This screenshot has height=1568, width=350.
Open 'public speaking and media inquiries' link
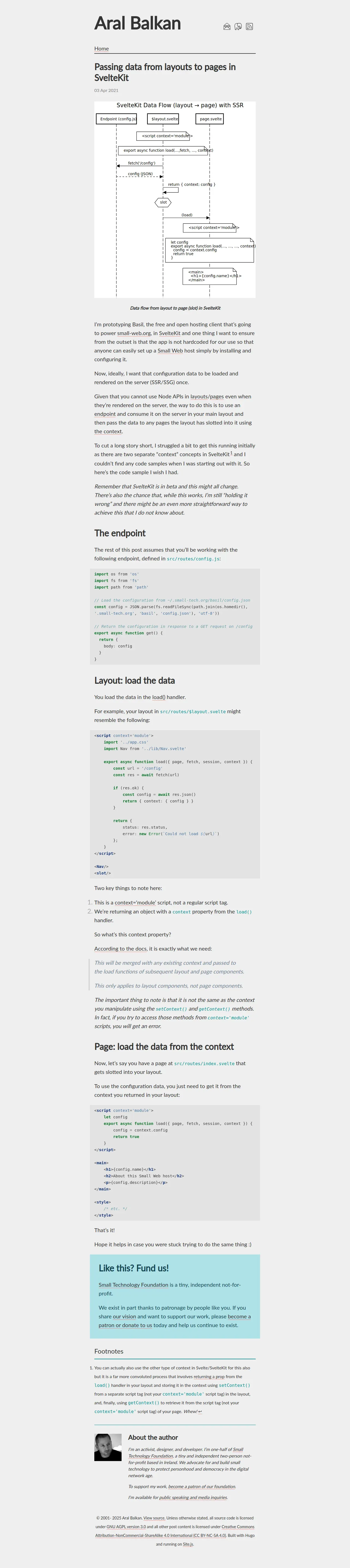tap(193, 1497)
